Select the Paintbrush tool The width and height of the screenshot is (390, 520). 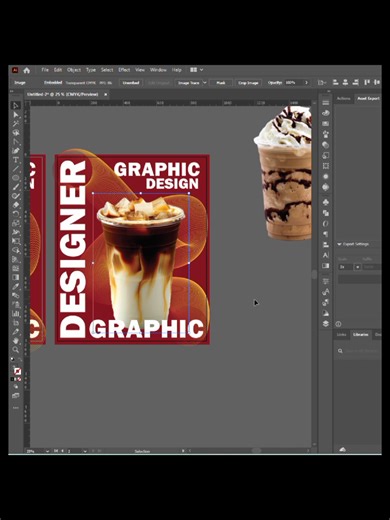click(x=16, y=187)
